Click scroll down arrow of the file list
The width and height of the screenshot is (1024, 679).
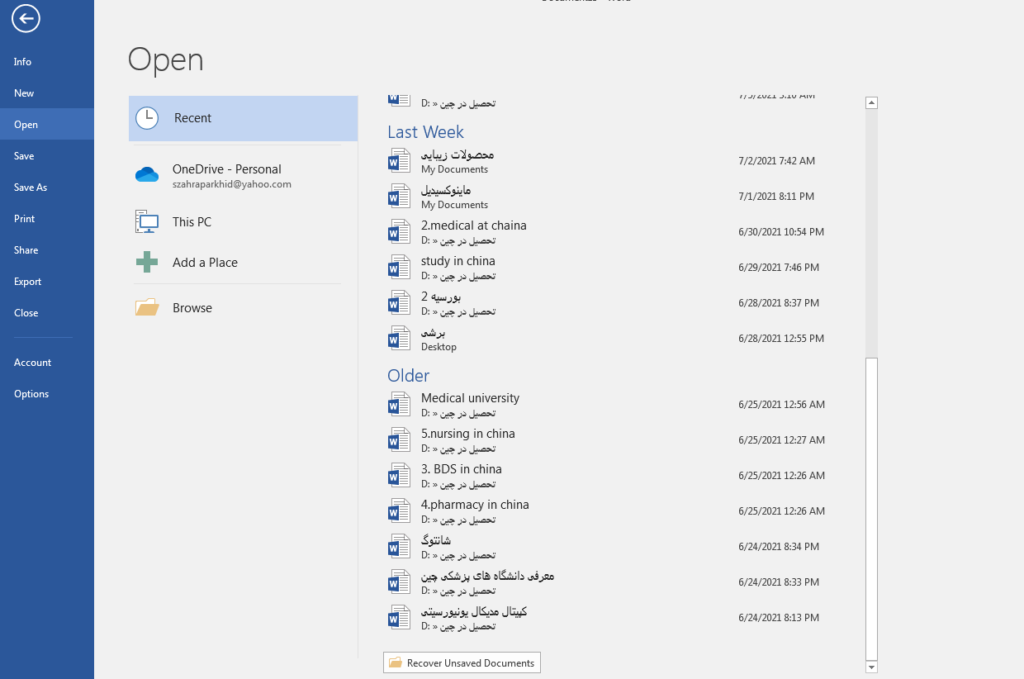coord(871,667)
